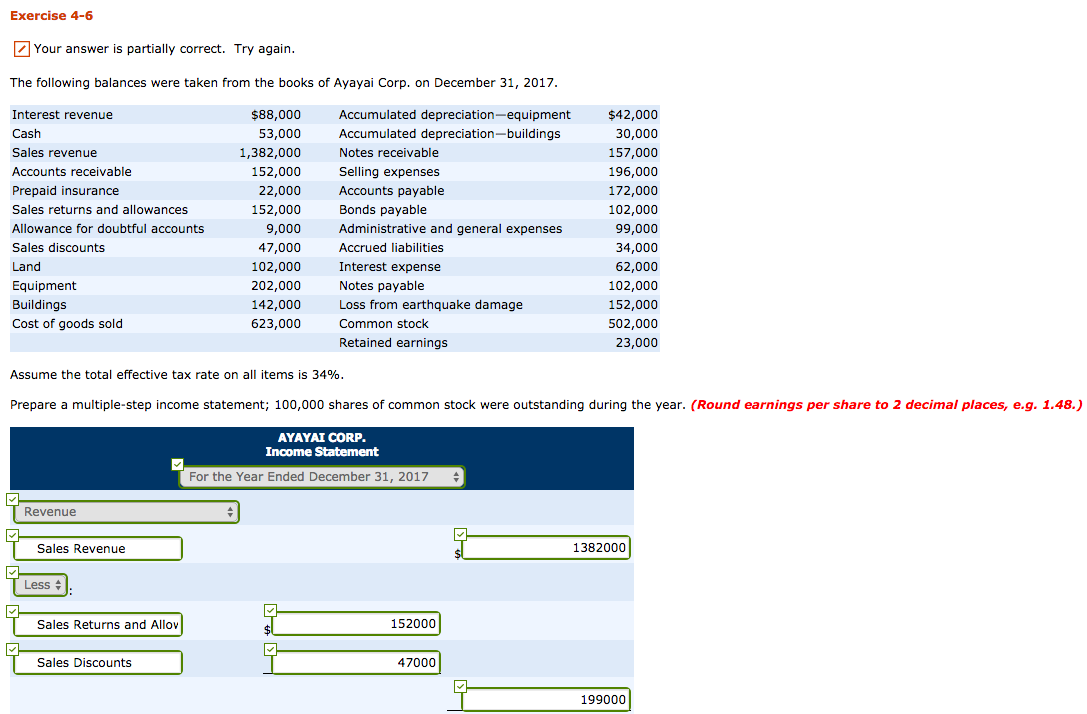Screen dimensions: 1087x714
Task: Click the checkmark beside the Sales Revenue label
Action: click(x=12, y=535)
